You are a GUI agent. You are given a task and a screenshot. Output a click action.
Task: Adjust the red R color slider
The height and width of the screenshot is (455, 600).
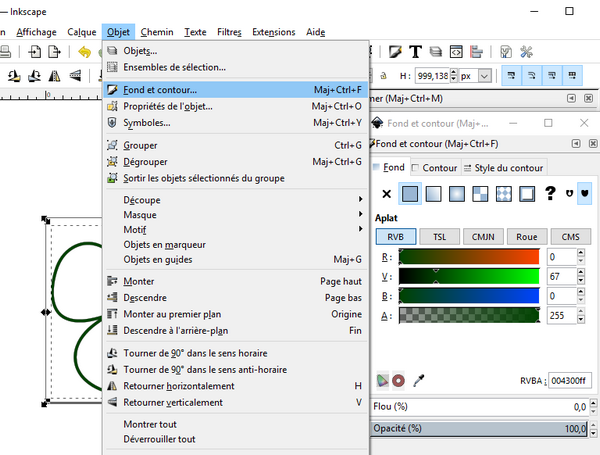(x=469, y=257)
